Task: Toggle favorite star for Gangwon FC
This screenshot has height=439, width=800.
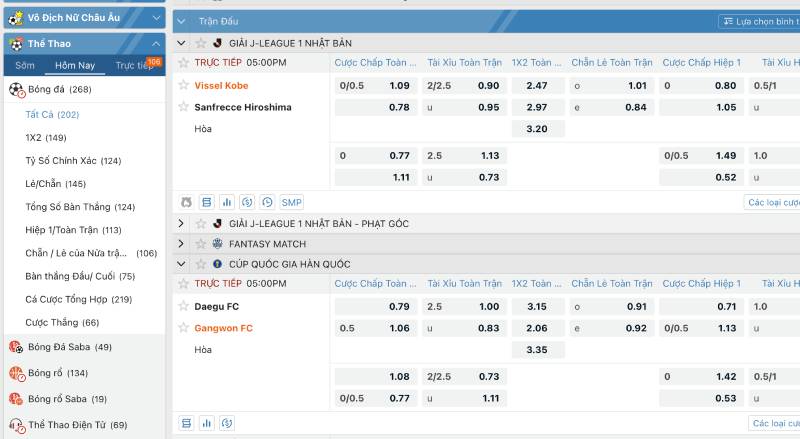Action: 183,328
